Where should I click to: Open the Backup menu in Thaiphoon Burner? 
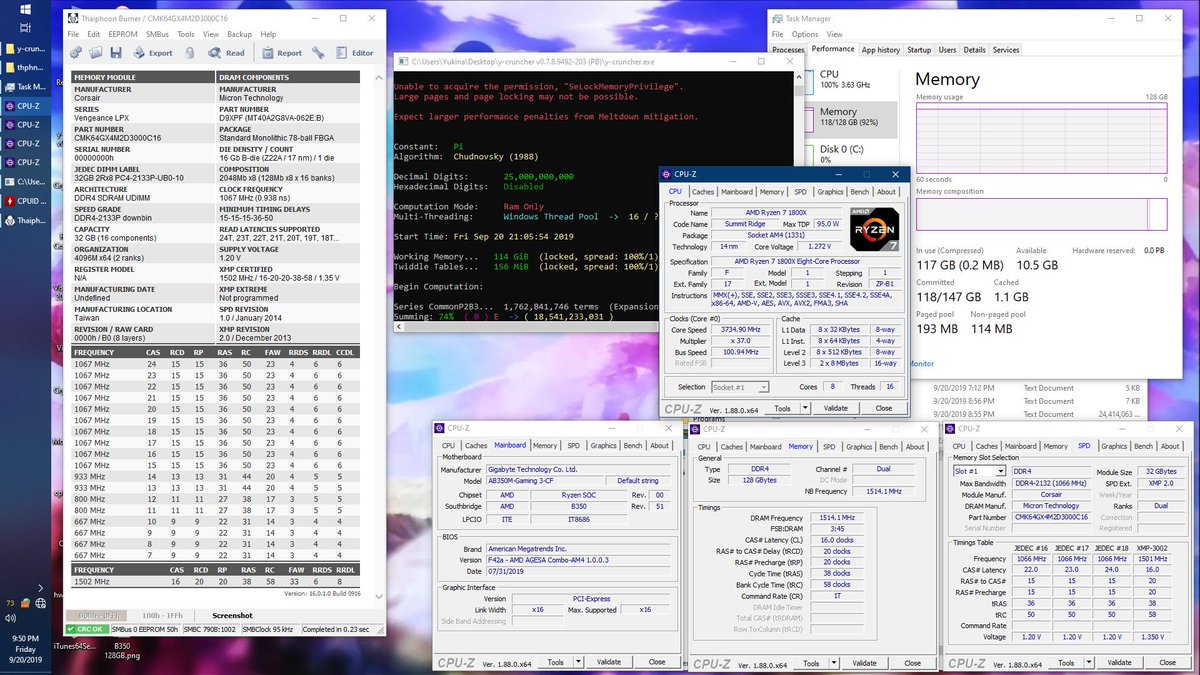point(239,34)
